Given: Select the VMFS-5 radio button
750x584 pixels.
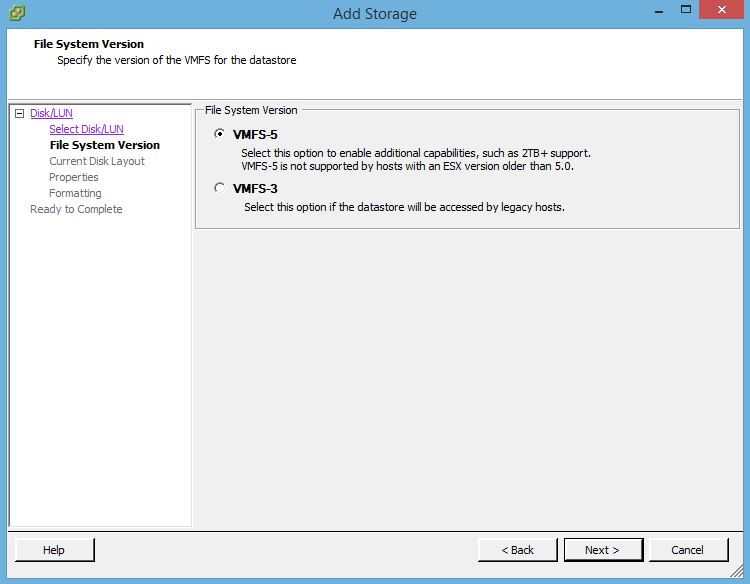Looking at the screenshot, I should 220,134.
